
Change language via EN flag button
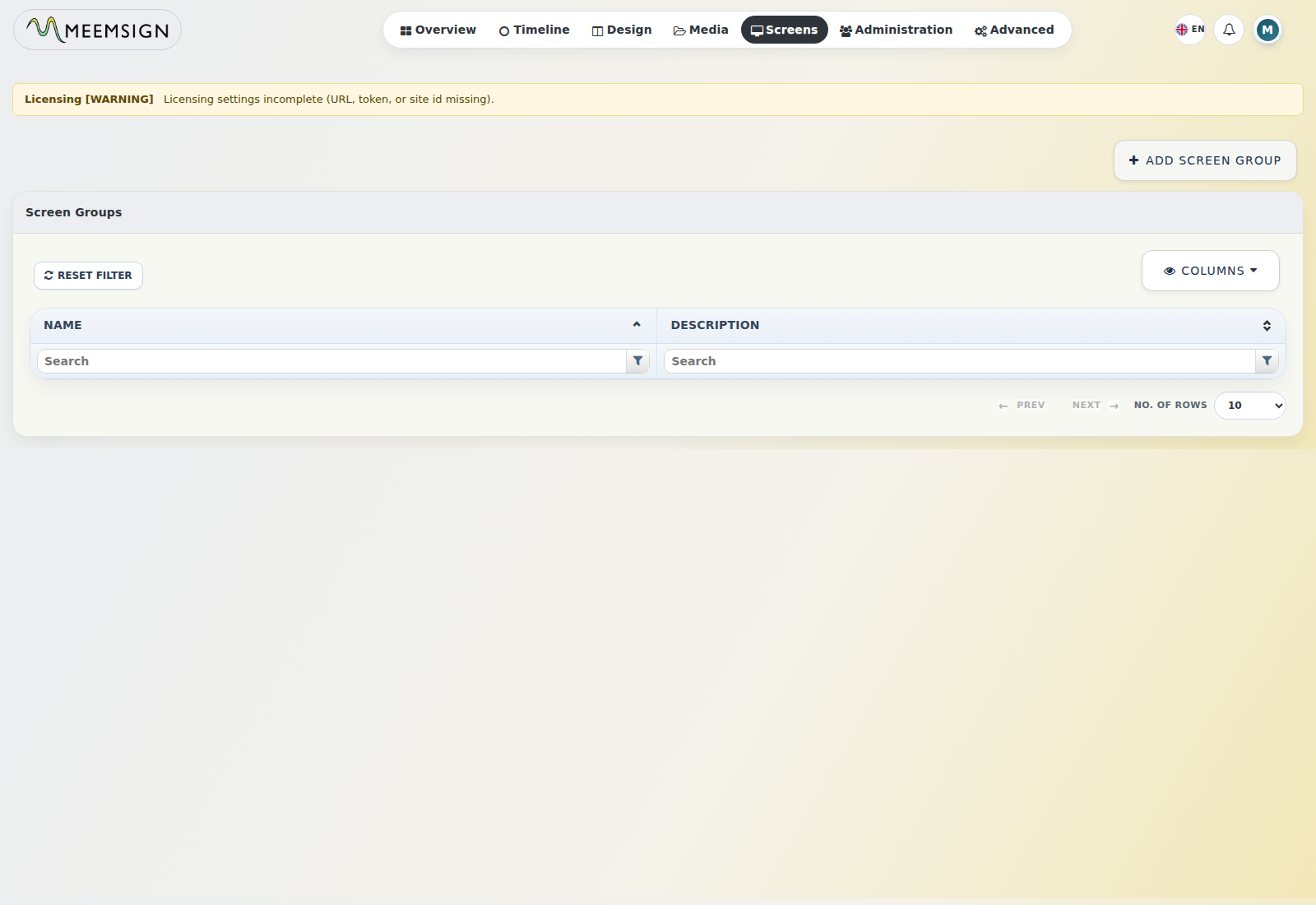tap(1190, 30)
